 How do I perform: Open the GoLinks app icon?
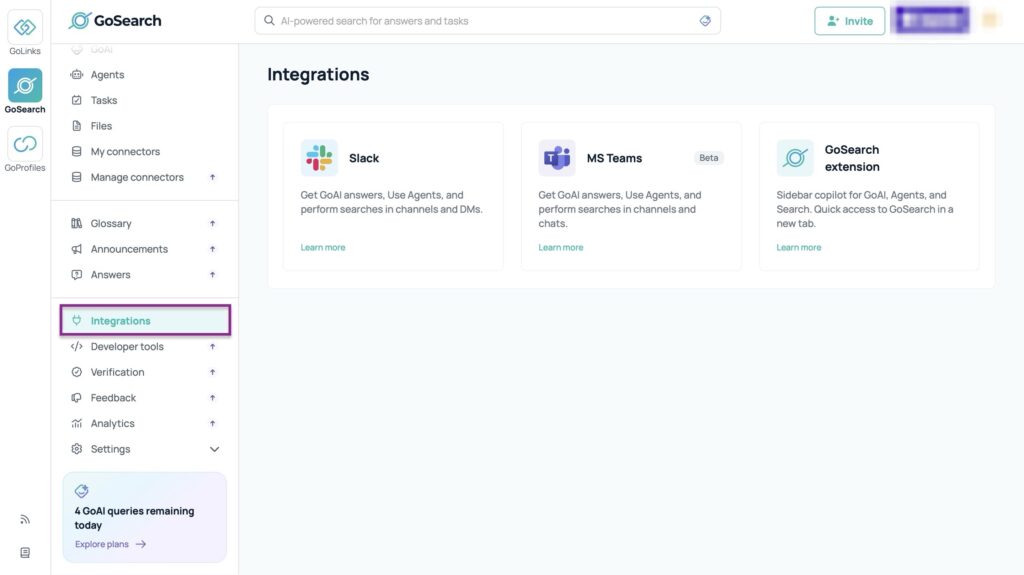25,27
